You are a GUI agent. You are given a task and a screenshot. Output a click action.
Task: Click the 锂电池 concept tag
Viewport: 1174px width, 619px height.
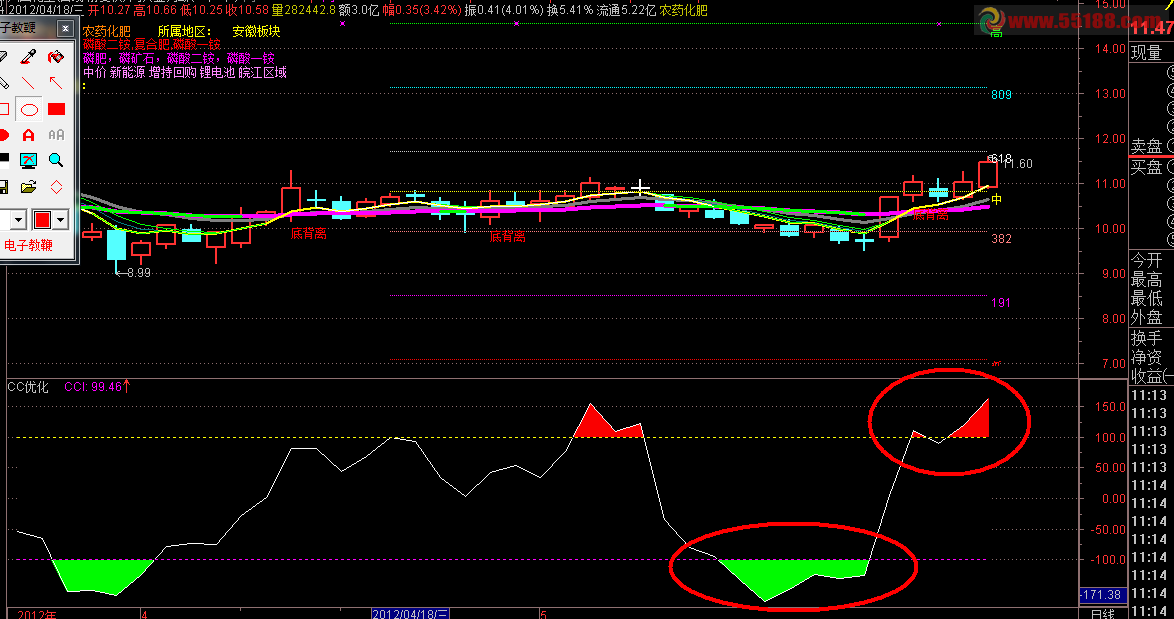coord(217,73)
